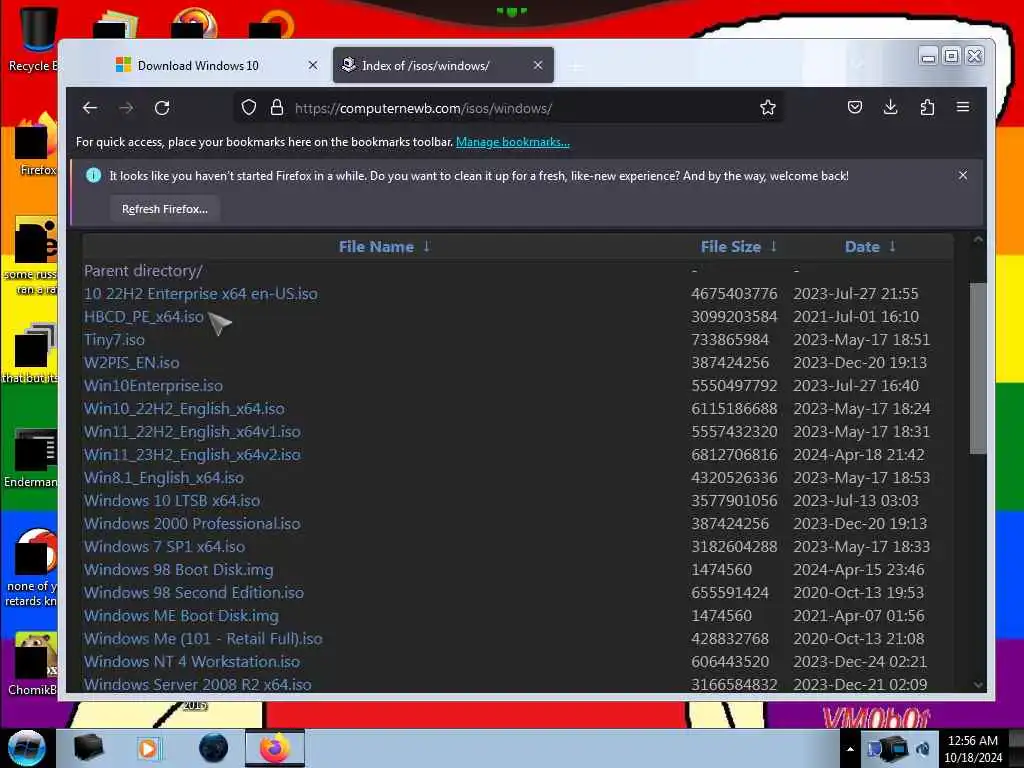Launch the media player taskbar icon
This screenshot has height=768, width=1024.
(148, 748)
